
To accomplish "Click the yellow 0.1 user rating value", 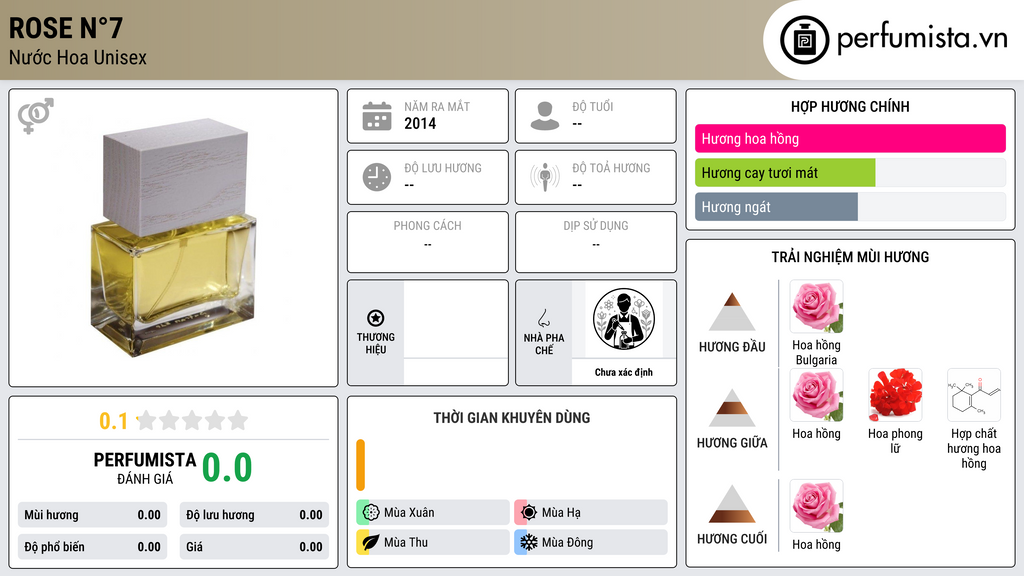I will coord(114,421).
